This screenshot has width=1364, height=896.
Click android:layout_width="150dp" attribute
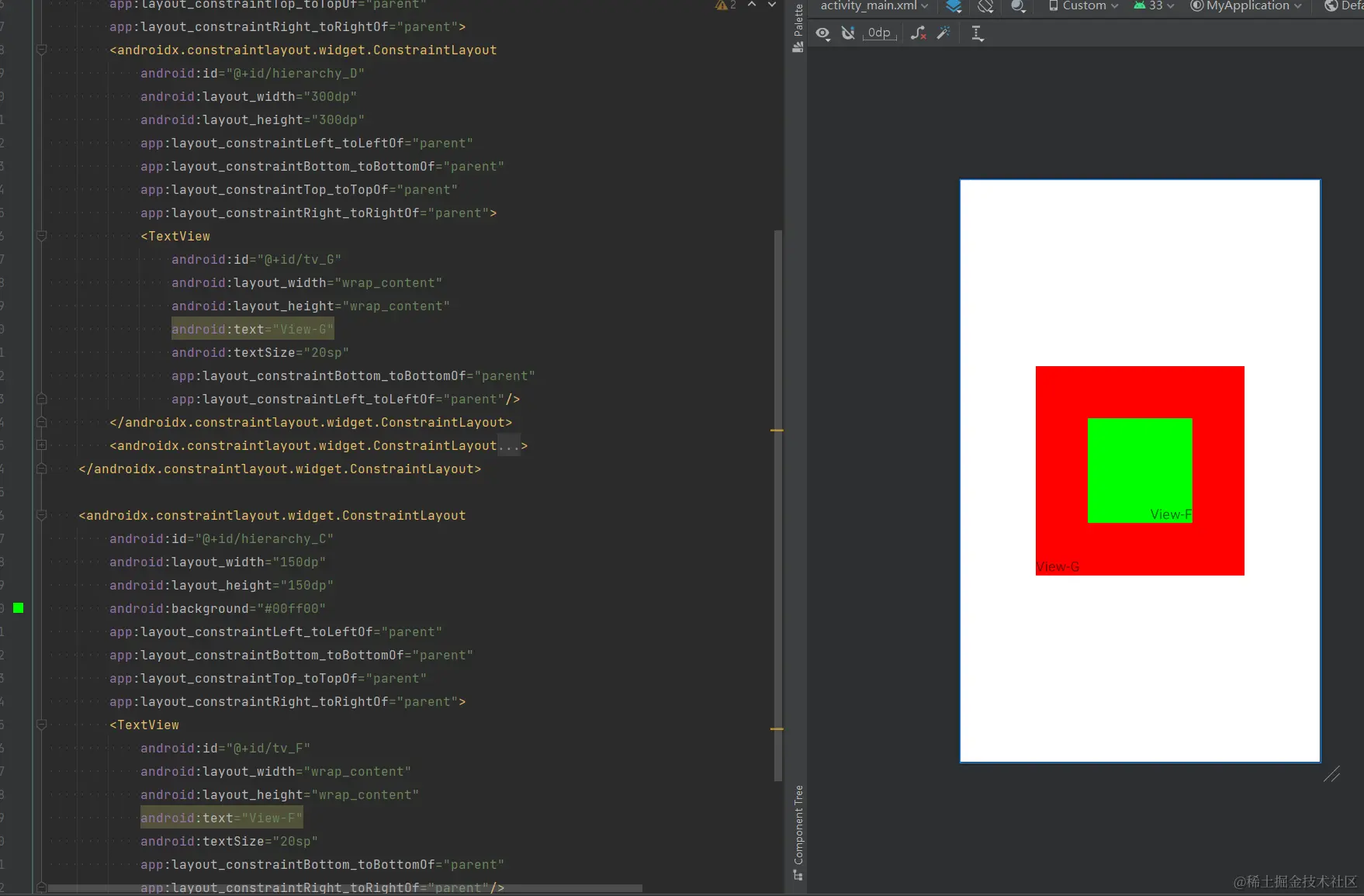pos(217,562)
